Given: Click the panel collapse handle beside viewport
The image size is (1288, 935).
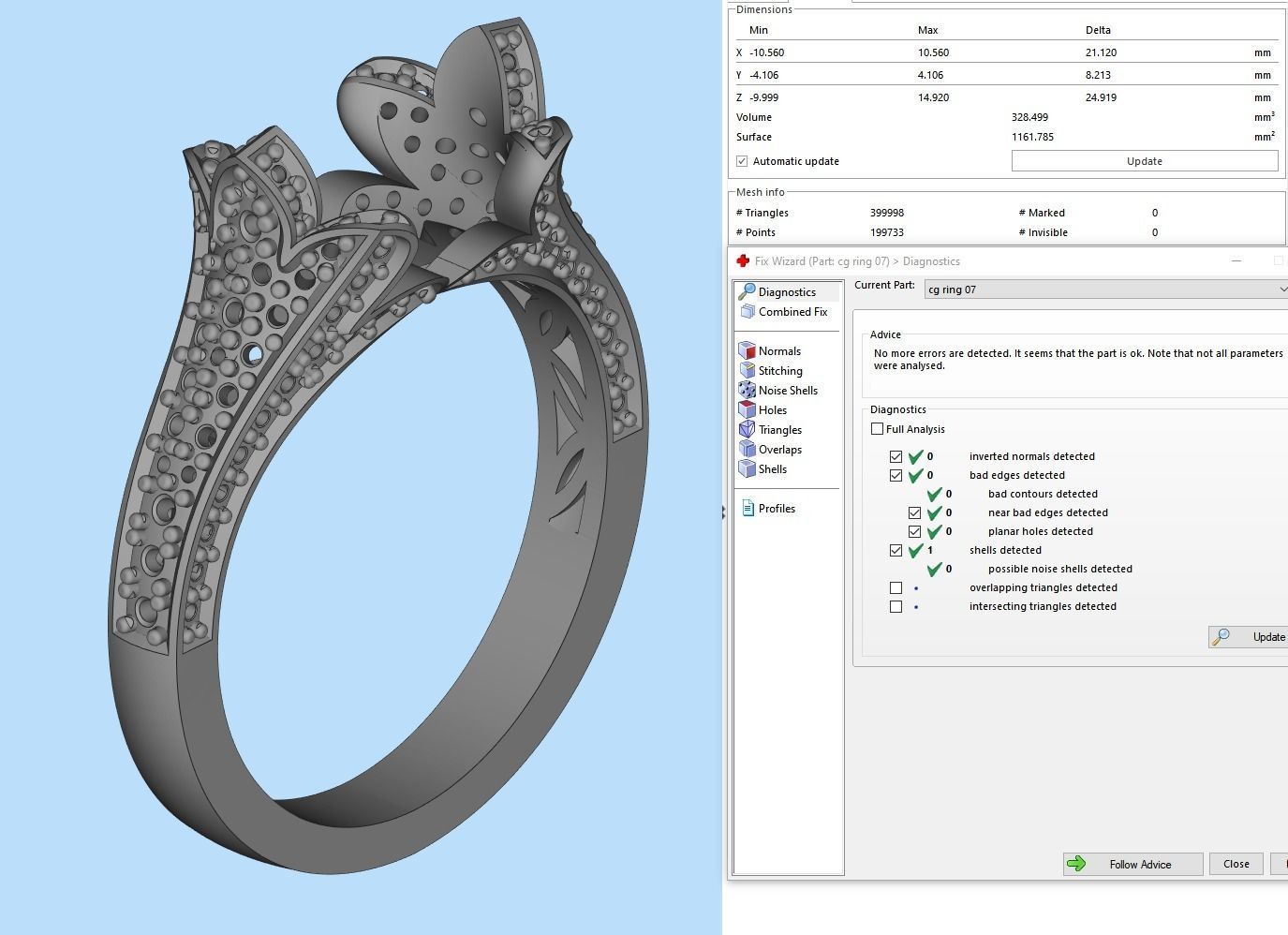Looking at the screenshot, I should click(x=723, y=512).
